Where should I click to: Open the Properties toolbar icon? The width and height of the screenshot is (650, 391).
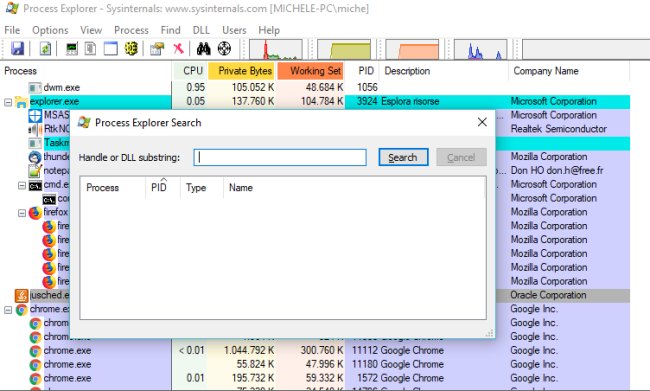point(157,49)
